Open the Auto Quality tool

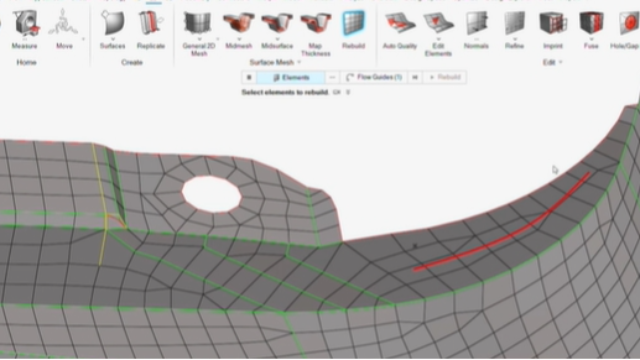400,29
